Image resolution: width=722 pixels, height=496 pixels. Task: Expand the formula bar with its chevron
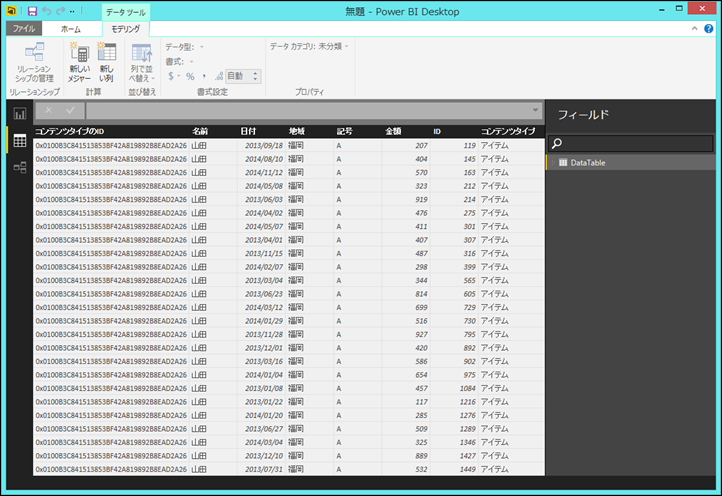click(x=535, y=110)
